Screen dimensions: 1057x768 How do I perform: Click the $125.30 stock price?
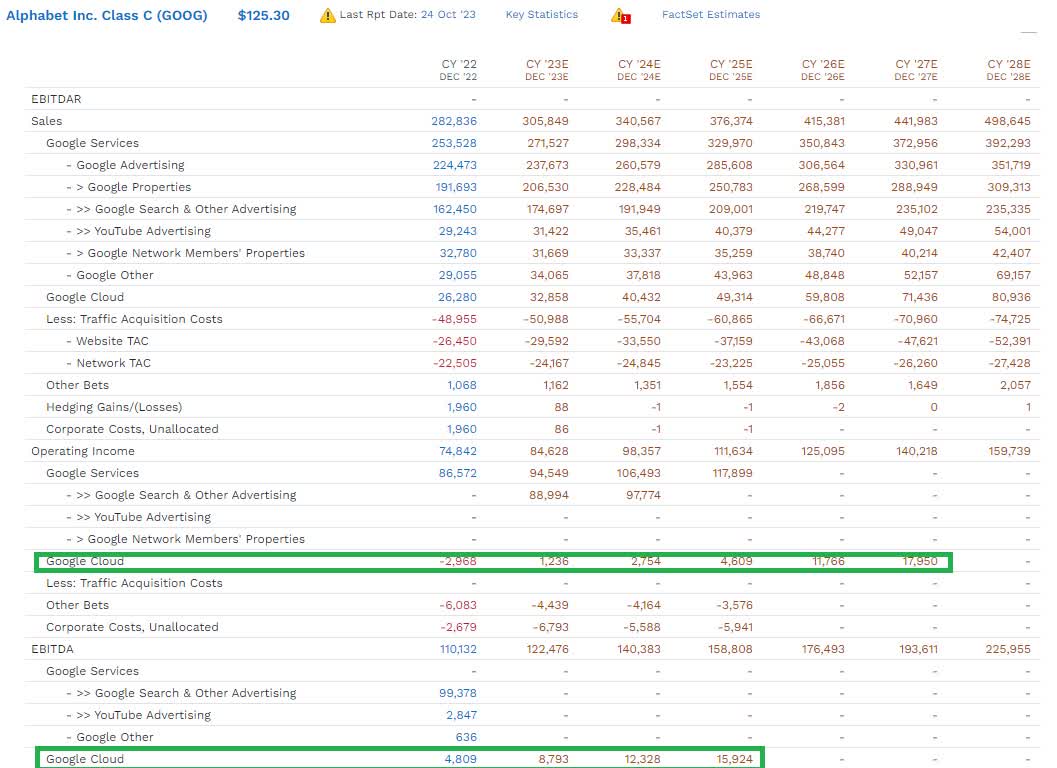pos(263,16)
